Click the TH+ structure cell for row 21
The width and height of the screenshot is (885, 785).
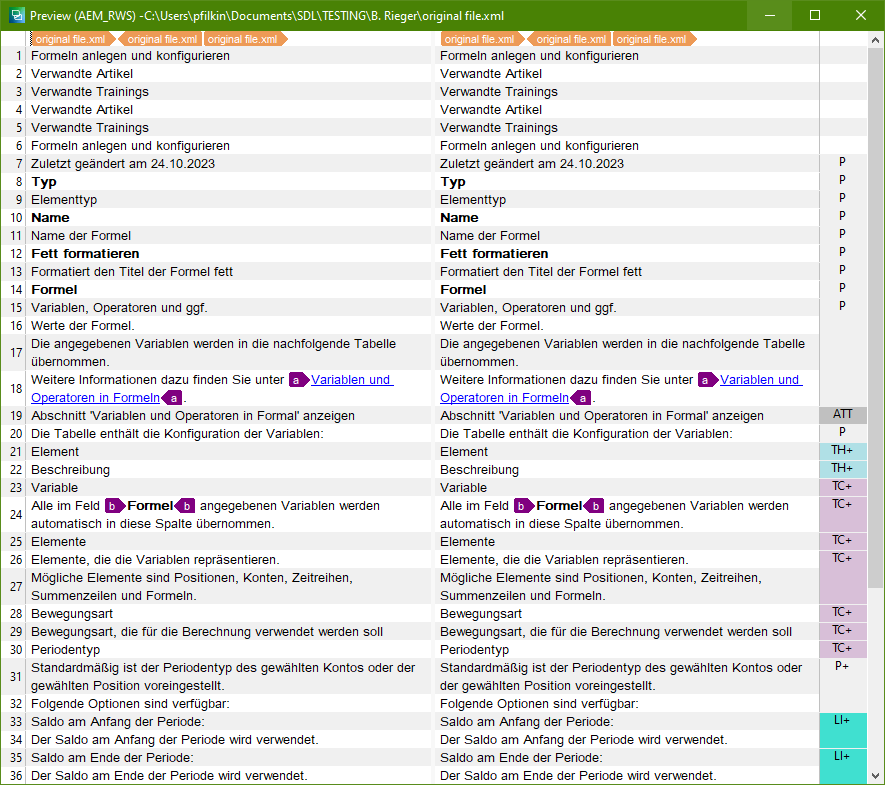tap(842, 451)
